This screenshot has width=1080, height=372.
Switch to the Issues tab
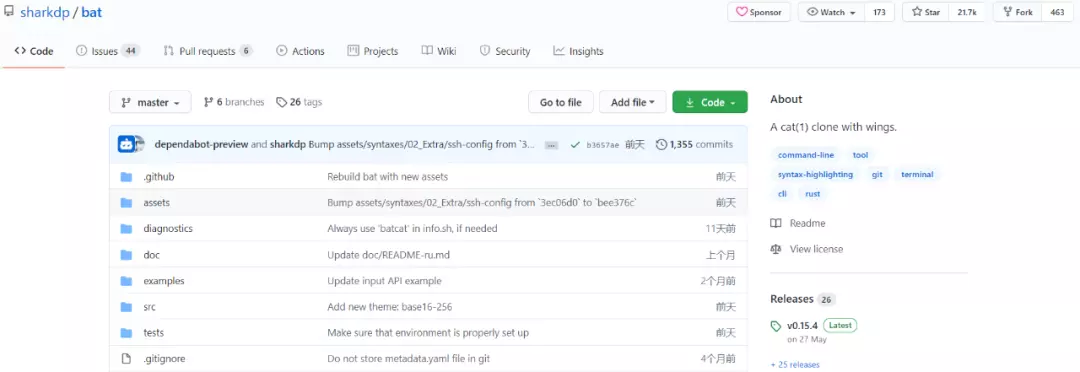pos(107,51)
